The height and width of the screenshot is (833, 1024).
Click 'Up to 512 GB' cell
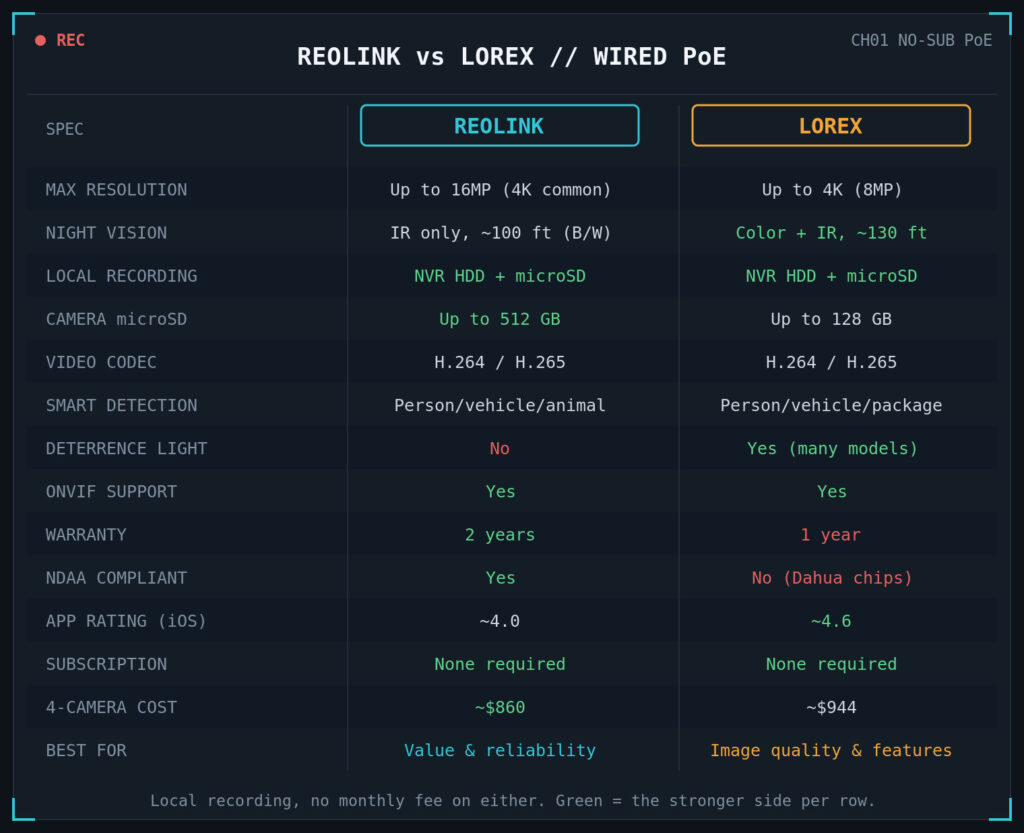[x=500, y=319]
